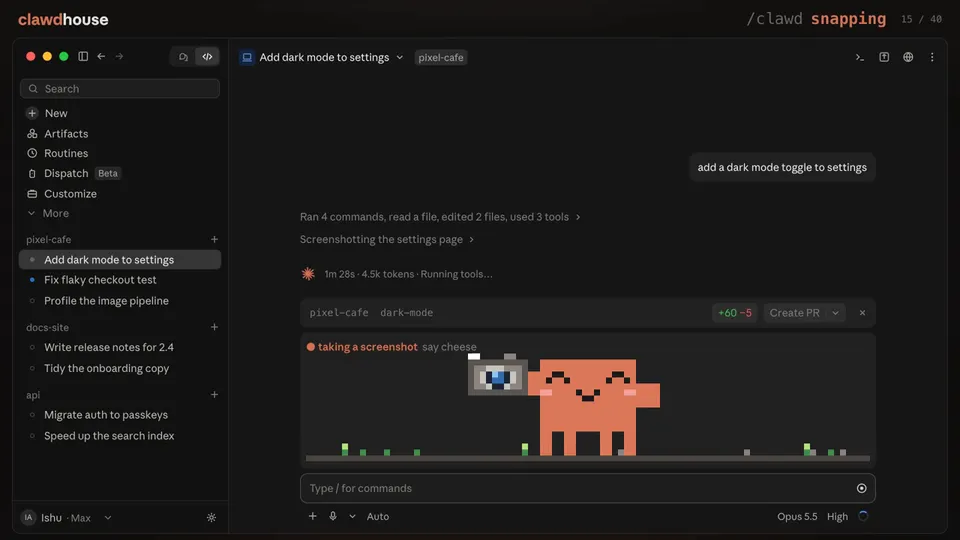This screenshot has height=540, width=960.
Task: Toggle the theme sun icon
Action: (x=211, y=517)
